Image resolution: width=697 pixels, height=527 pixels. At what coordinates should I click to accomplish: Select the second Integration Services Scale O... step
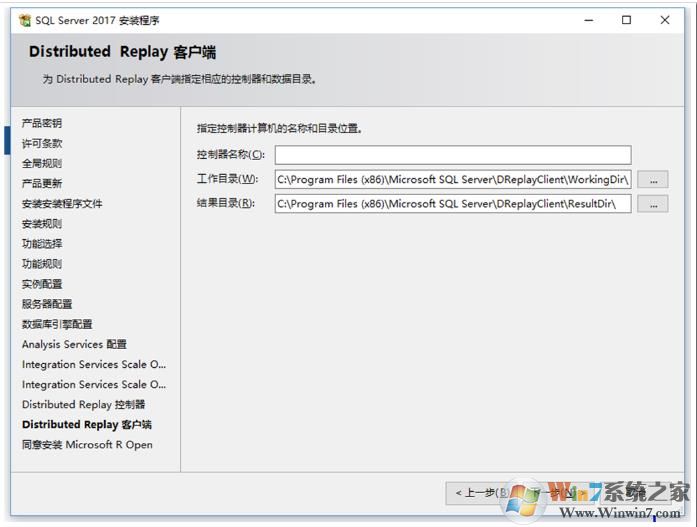pyautogui.click(x=94, y=384)
